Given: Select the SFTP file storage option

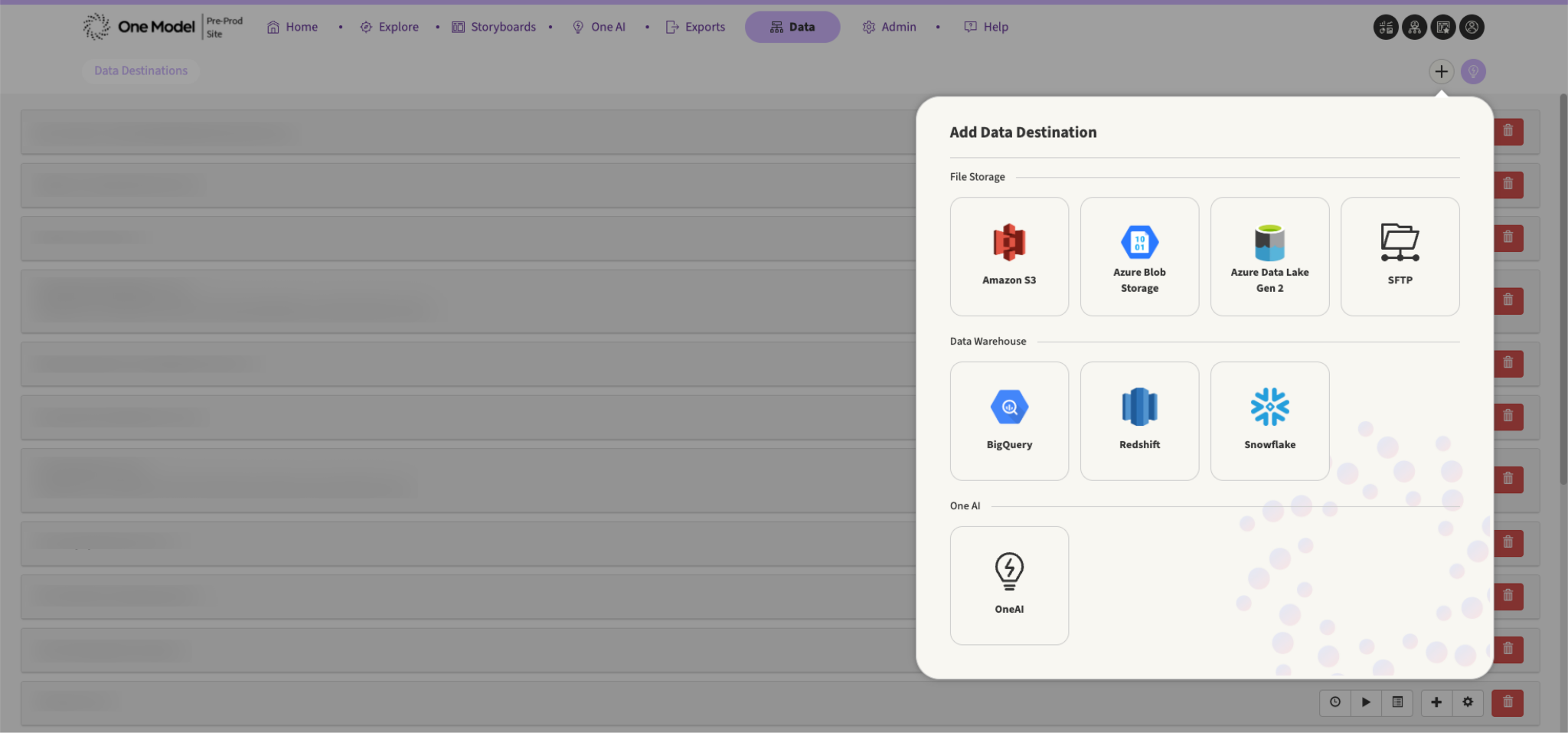Looking at the screenshot, I should click(x=1400, y=257).
